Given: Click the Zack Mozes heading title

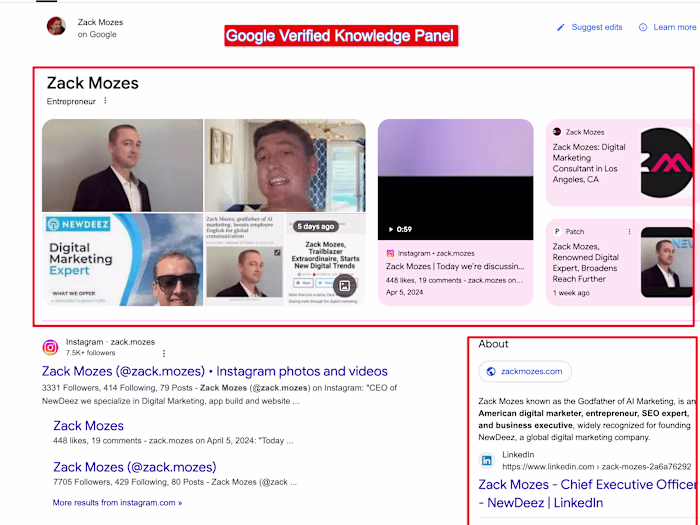Looking at the screenshot, I should (x=93, y=83).
